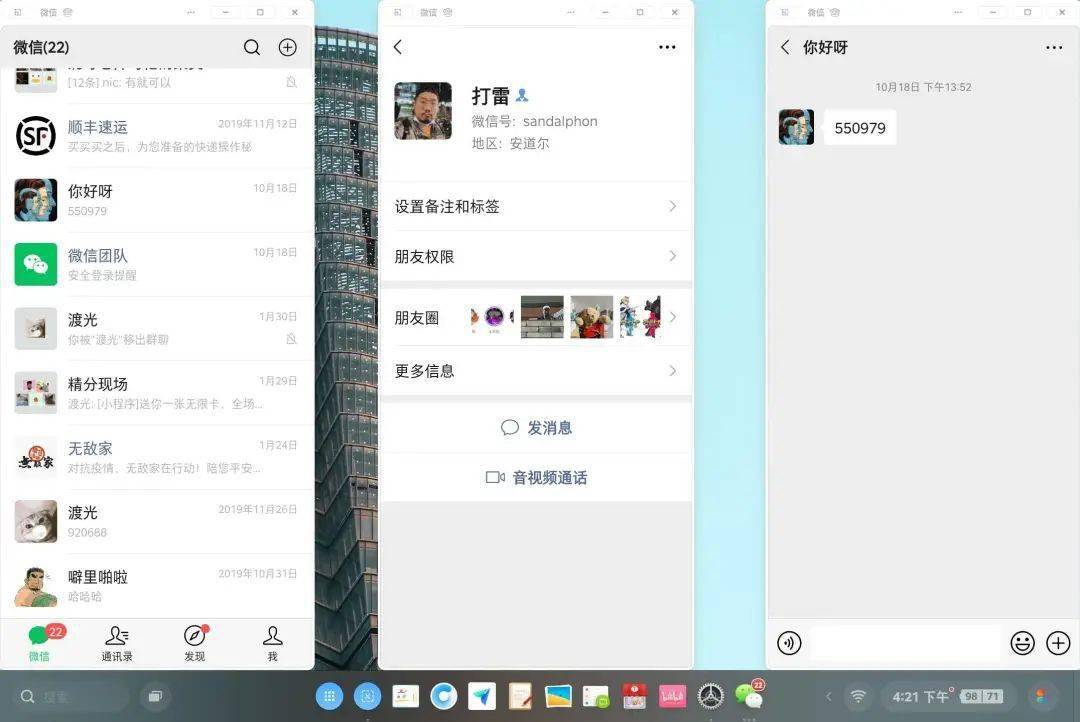Image resolution: width=1080 pixels, height=722 pixels.
Task: Expand the 更多信息 row
Action: click(536, 371)
